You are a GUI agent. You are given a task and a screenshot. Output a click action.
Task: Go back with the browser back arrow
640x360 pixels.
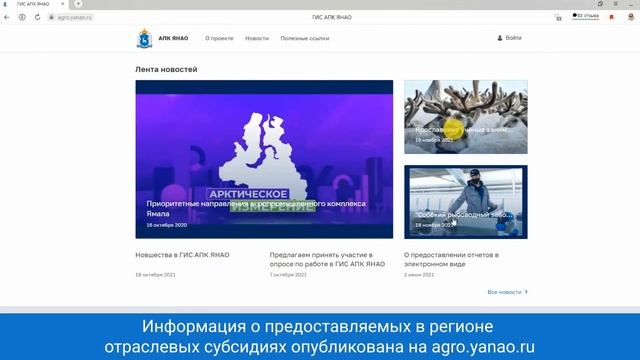[7, 17]
